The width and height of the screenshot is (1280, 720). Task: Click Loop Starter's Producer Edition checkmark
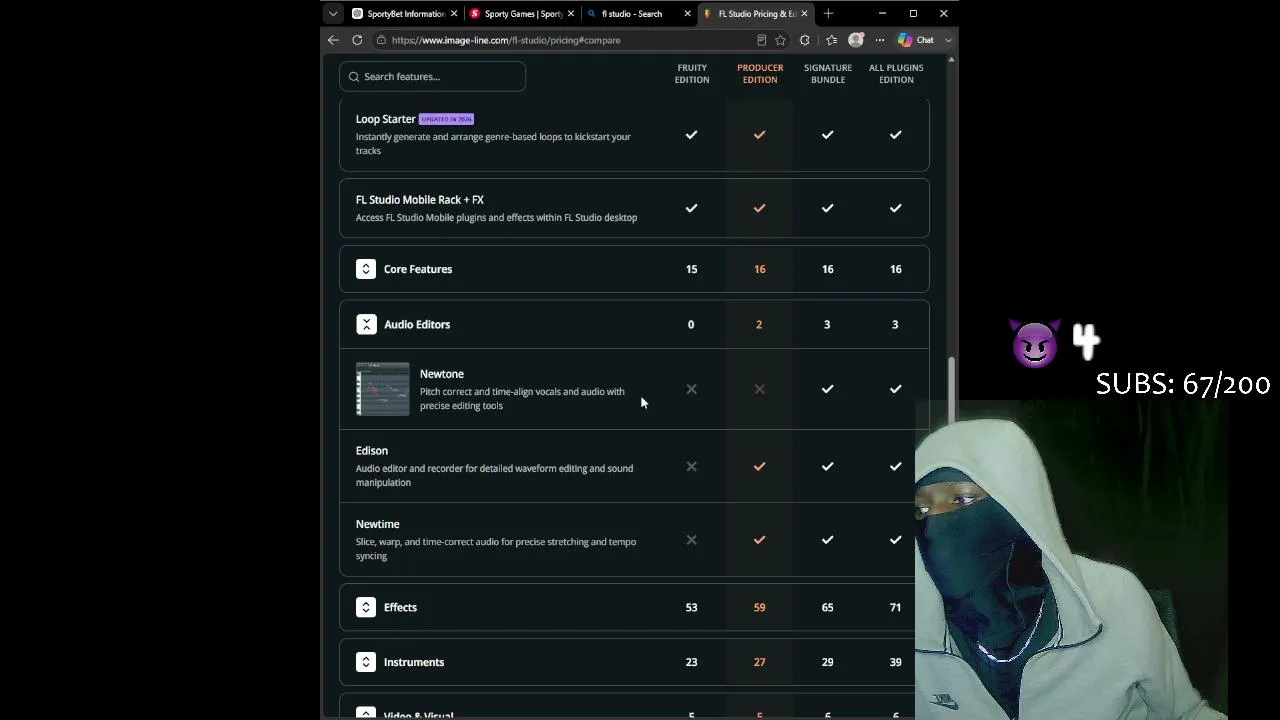(759, 135)
